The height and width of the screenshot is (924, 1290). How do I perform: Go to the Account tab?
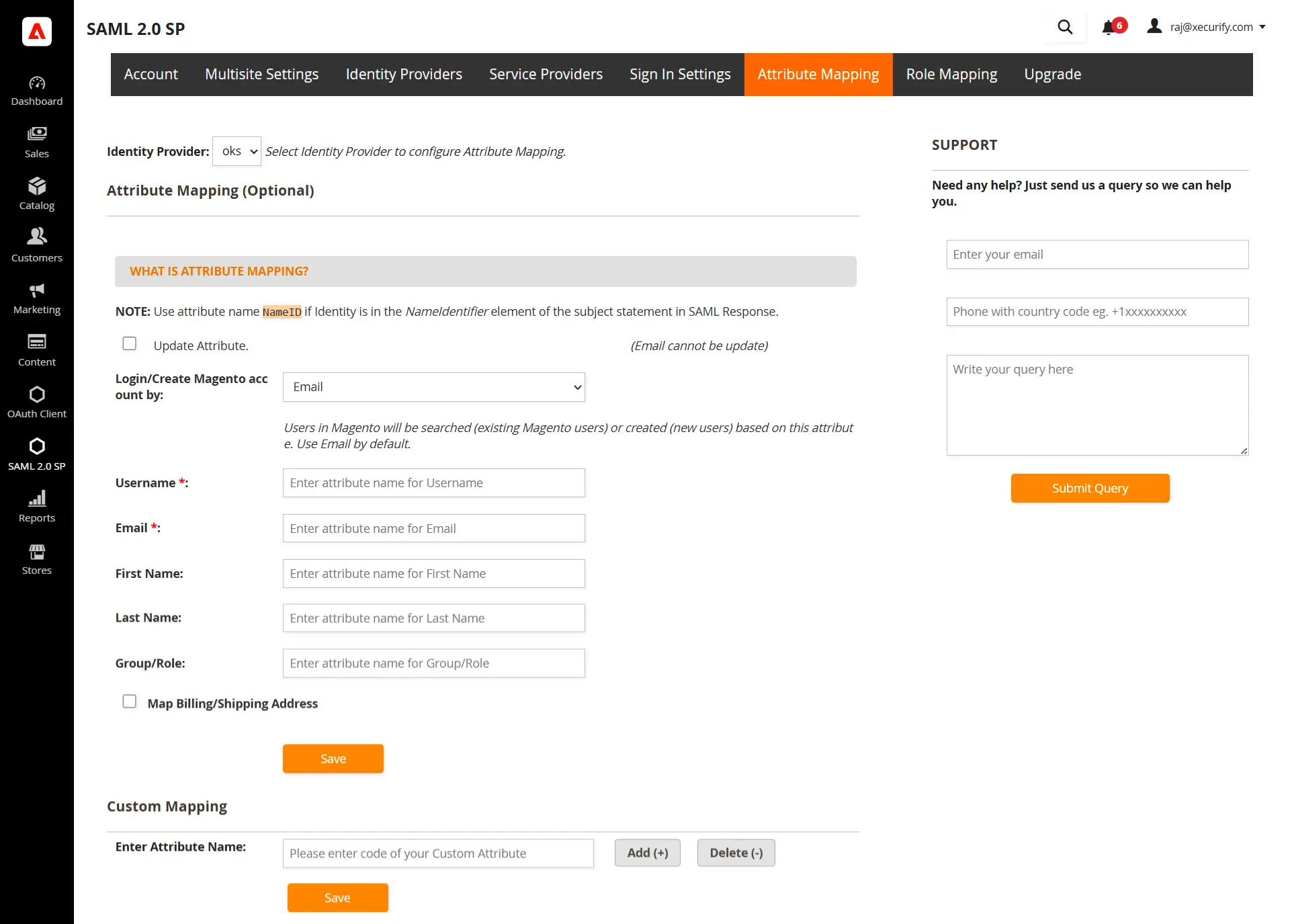click(x=151, y=75)
